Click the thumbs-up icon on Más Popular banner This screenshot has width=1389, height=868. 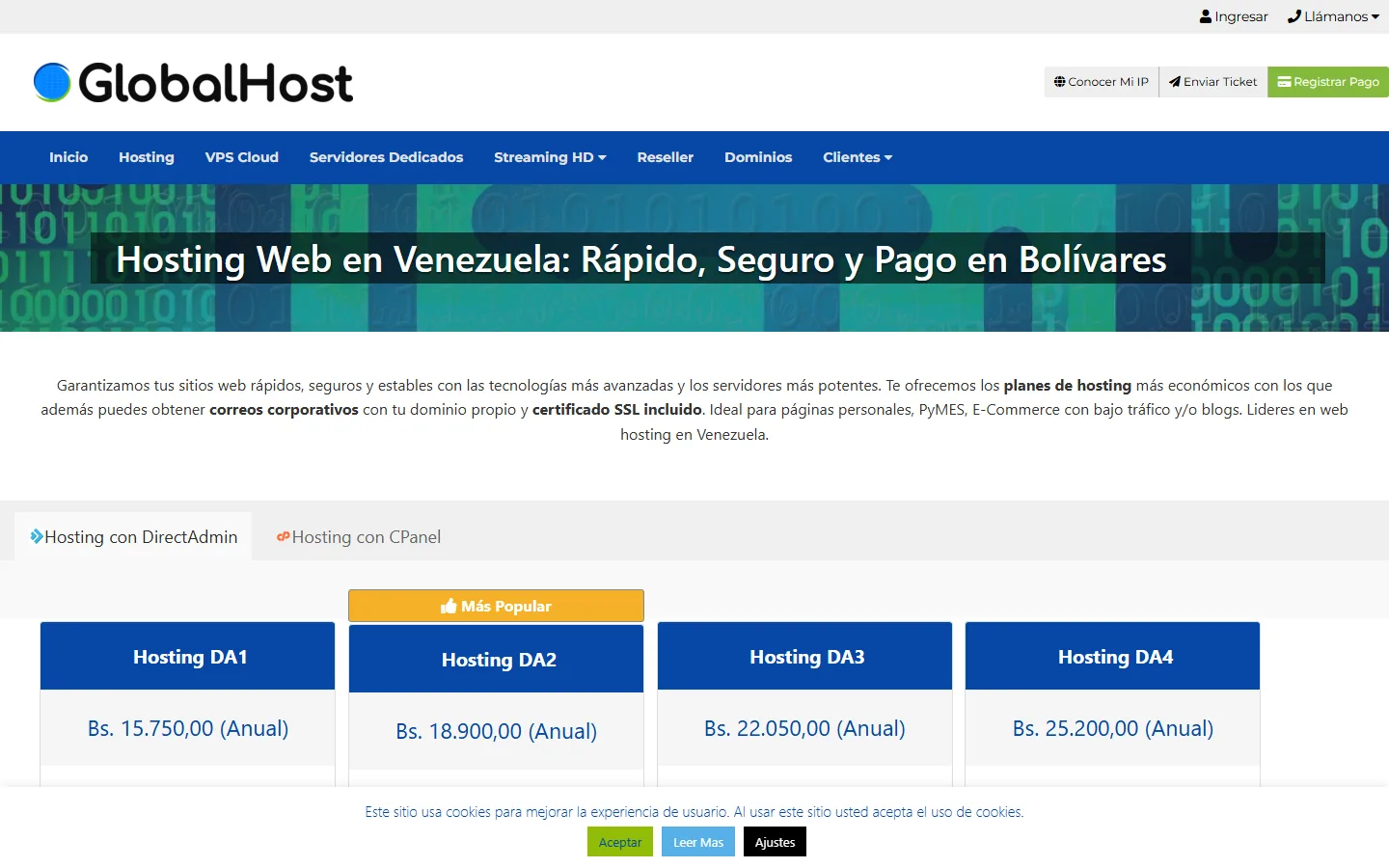pos(449,606)
